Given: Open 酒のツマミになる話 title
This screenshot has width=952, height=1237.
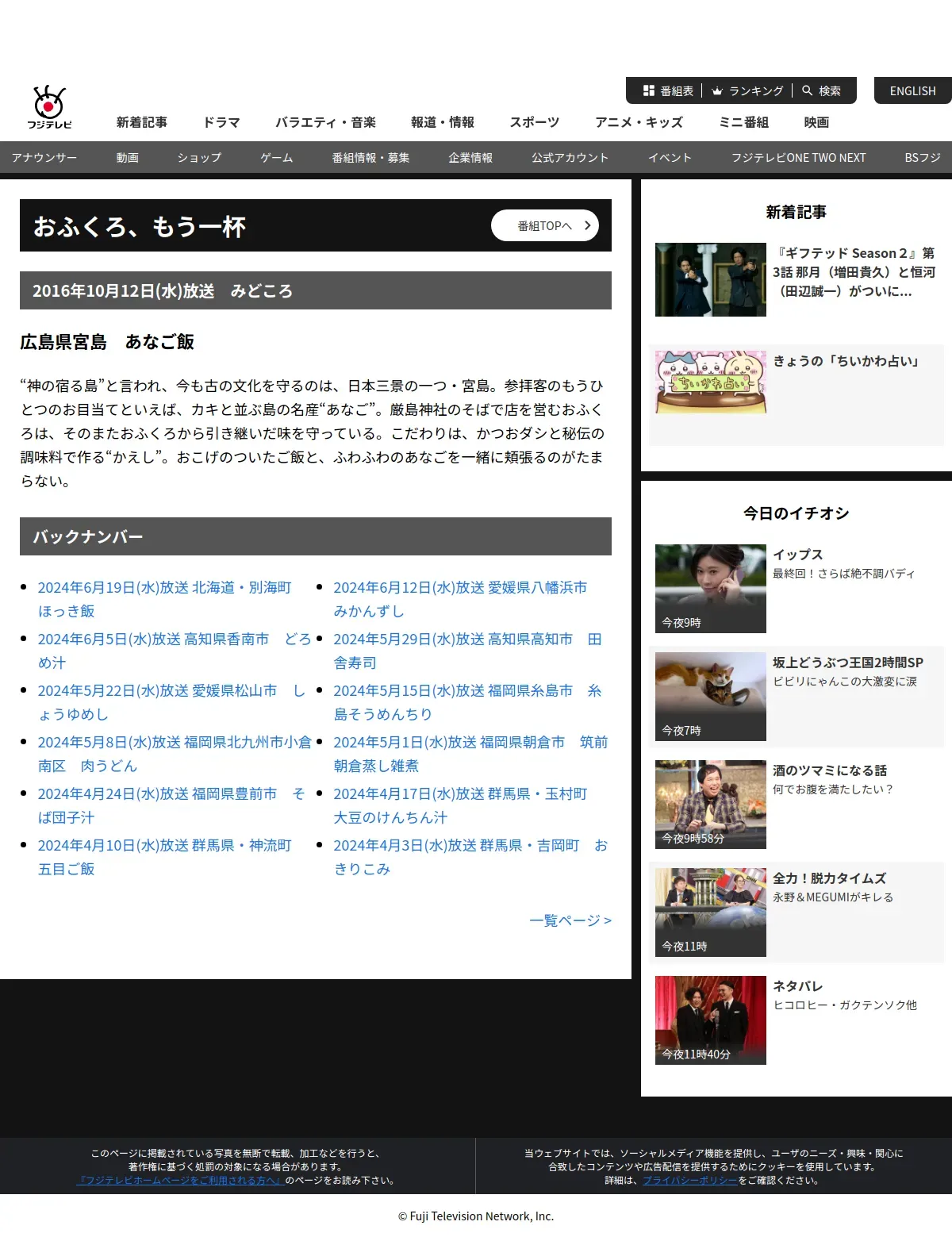Looking at the screenshot, I should 830,770.
